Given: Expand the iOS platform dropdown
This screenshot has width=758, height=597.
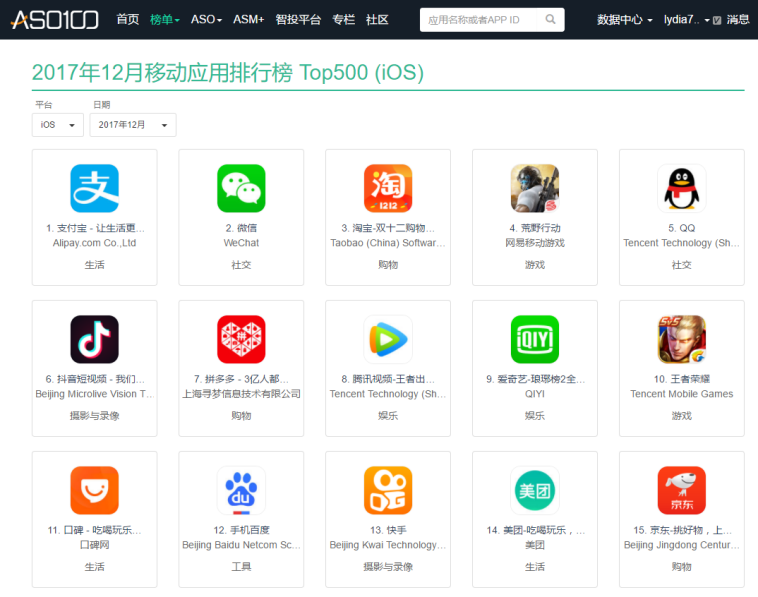Looking at the screenshot, I should click(59, 125).
